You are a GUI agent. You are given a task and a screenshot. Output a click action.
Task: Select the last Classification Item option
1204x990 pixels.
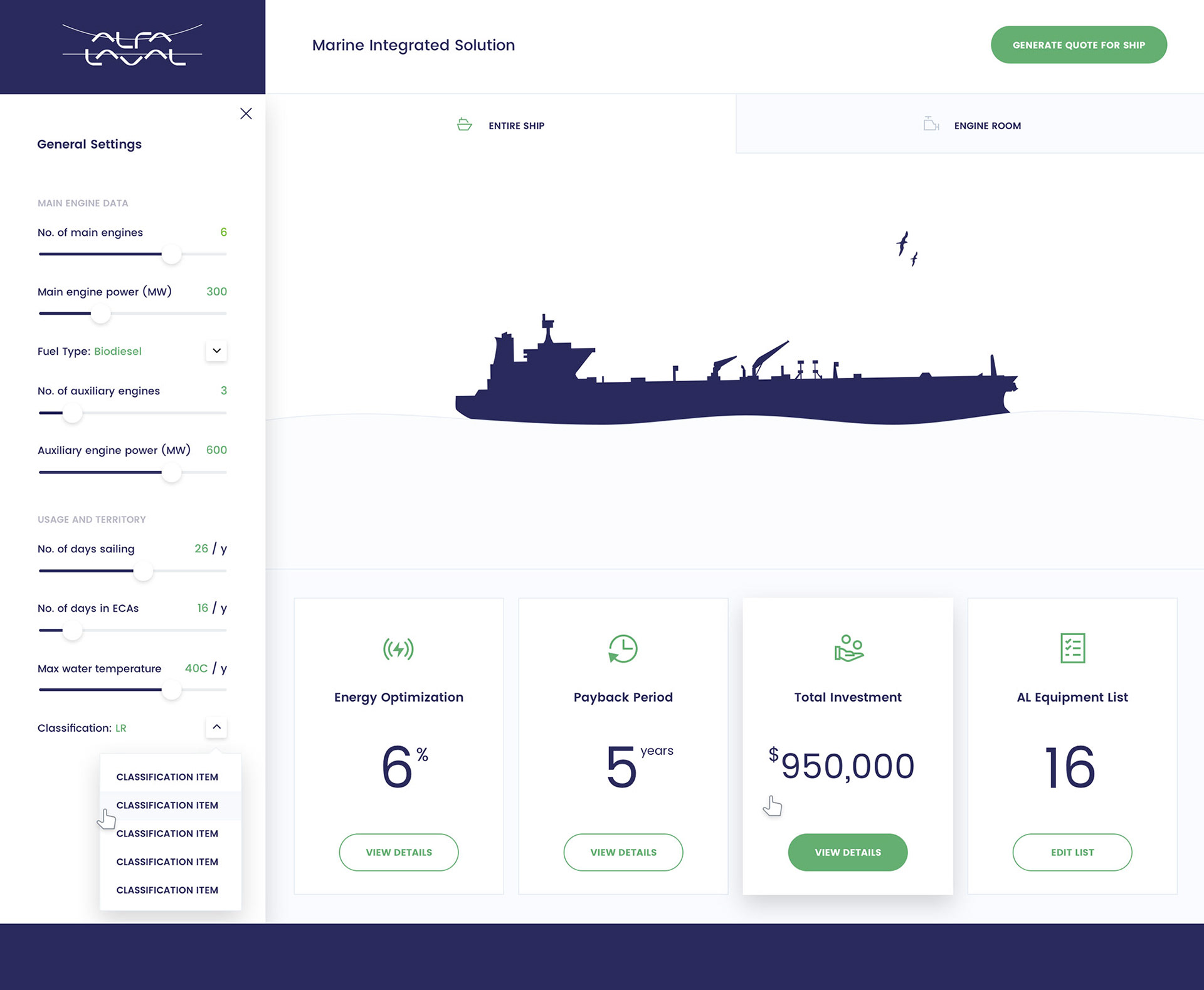point(170,890)
